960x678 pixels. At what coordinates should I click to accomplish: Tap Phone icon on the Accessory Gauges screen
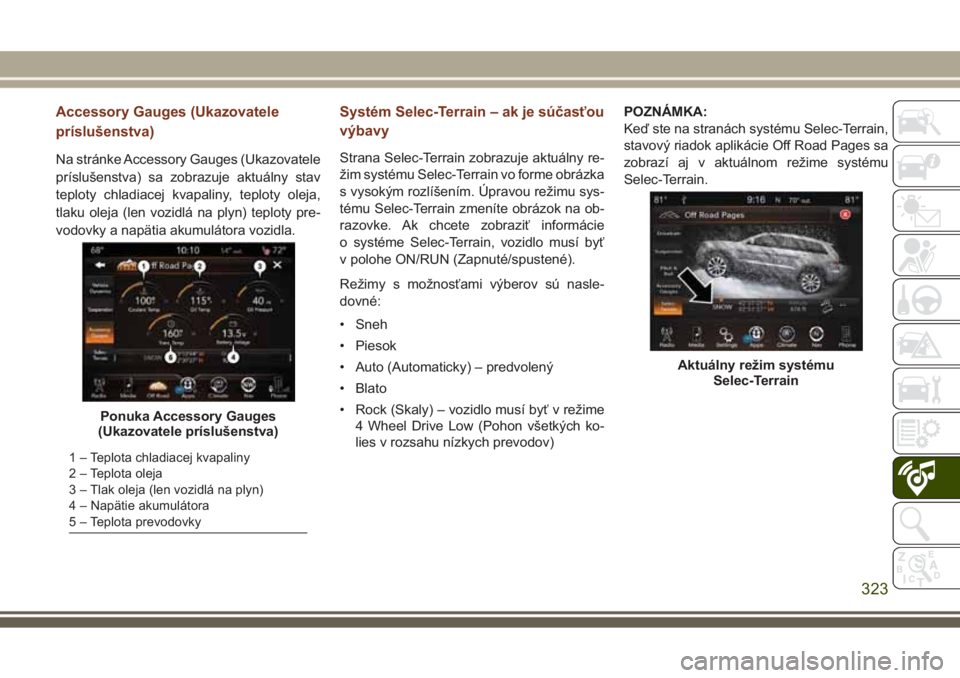coord(278,388)
